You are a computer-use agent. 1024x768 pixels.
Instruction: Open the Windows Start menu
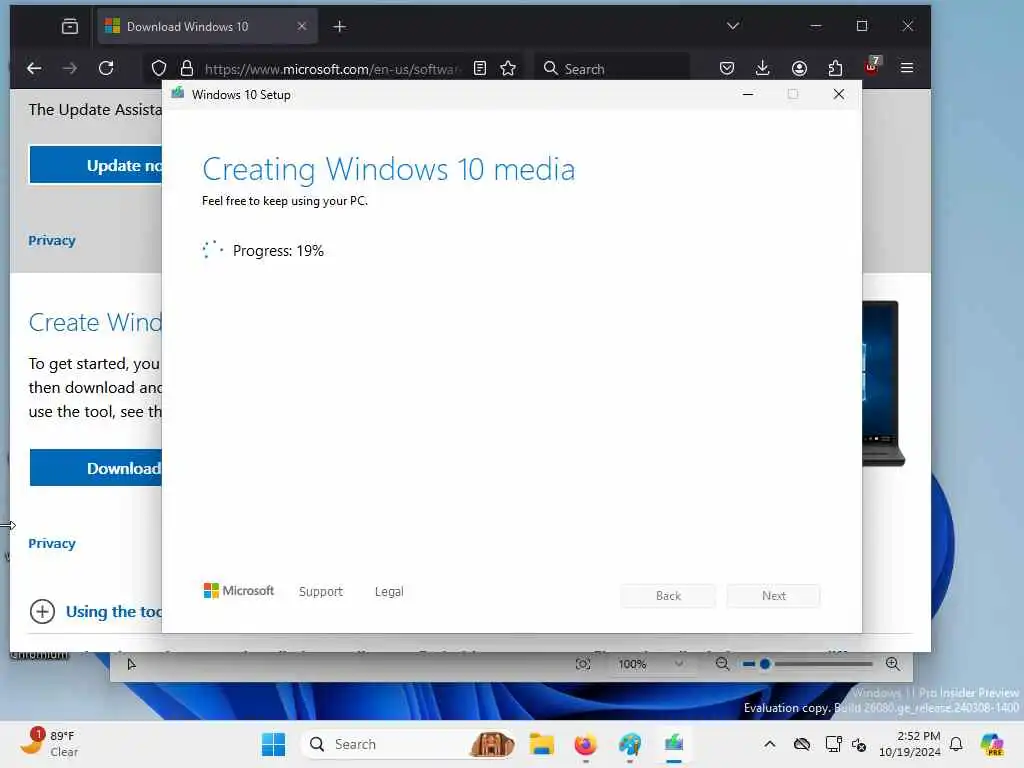click(274, 744)
